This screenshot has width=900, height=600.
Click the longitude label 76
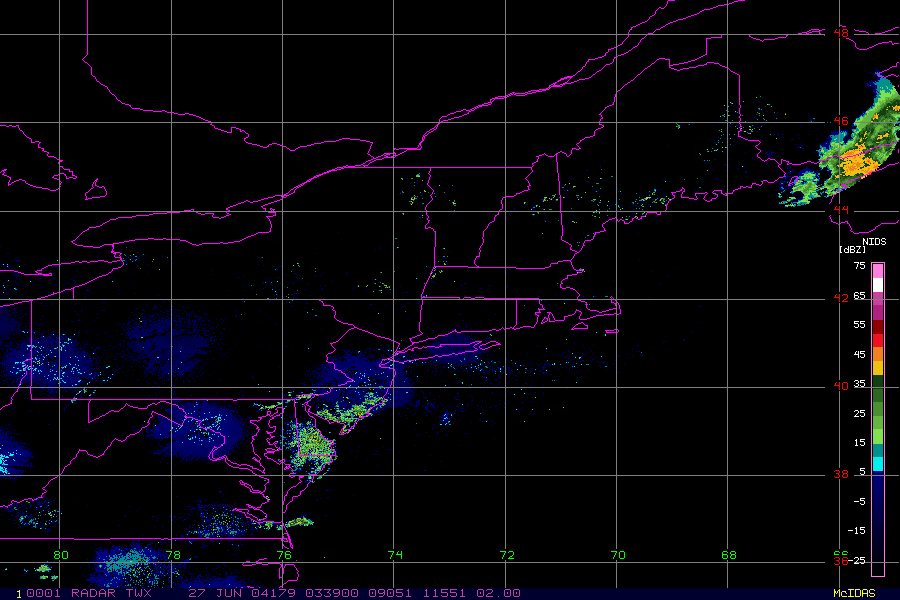pos(284,555)
